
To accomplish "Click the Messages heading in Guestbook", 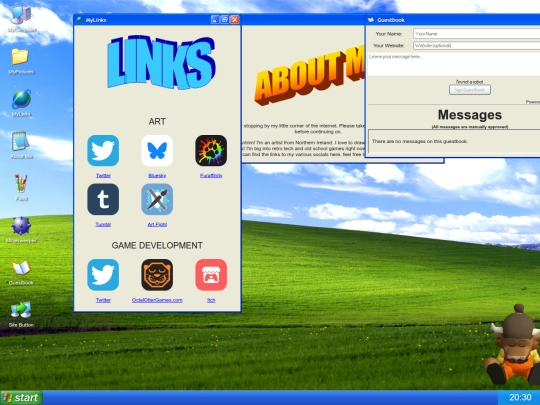I will point(470,115).
